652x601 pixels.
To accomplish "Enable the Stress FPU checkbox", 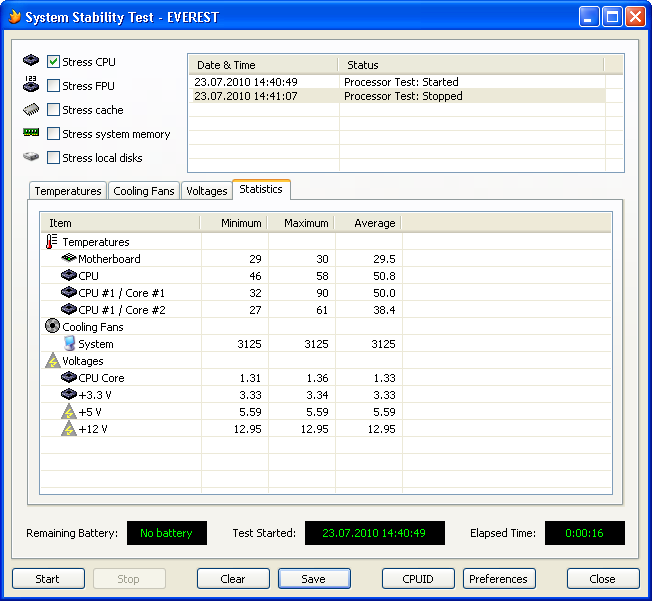I will click(54, 86).
